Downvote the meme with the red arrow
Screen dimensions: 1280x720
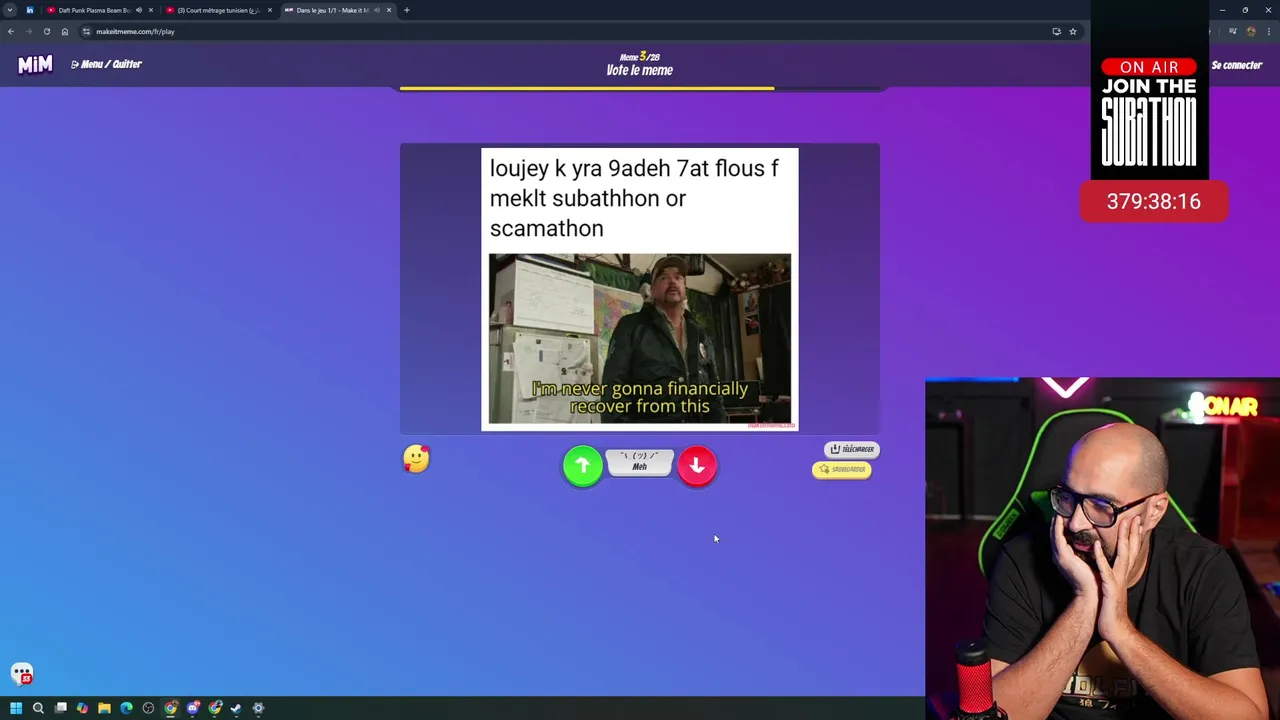coord(697,466)
